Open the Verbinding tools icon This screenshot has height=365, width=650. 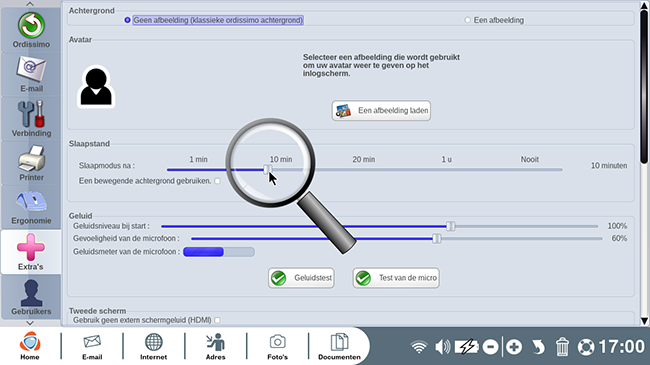click(31, 119)
